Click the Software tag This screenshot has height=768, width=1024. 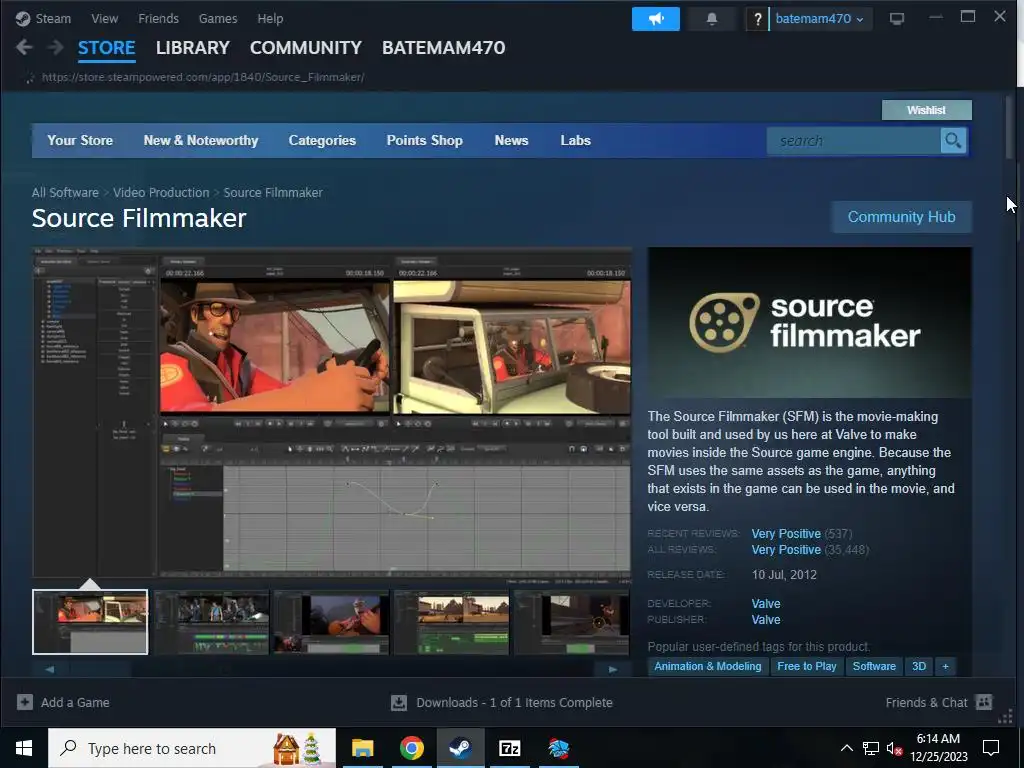874,666
